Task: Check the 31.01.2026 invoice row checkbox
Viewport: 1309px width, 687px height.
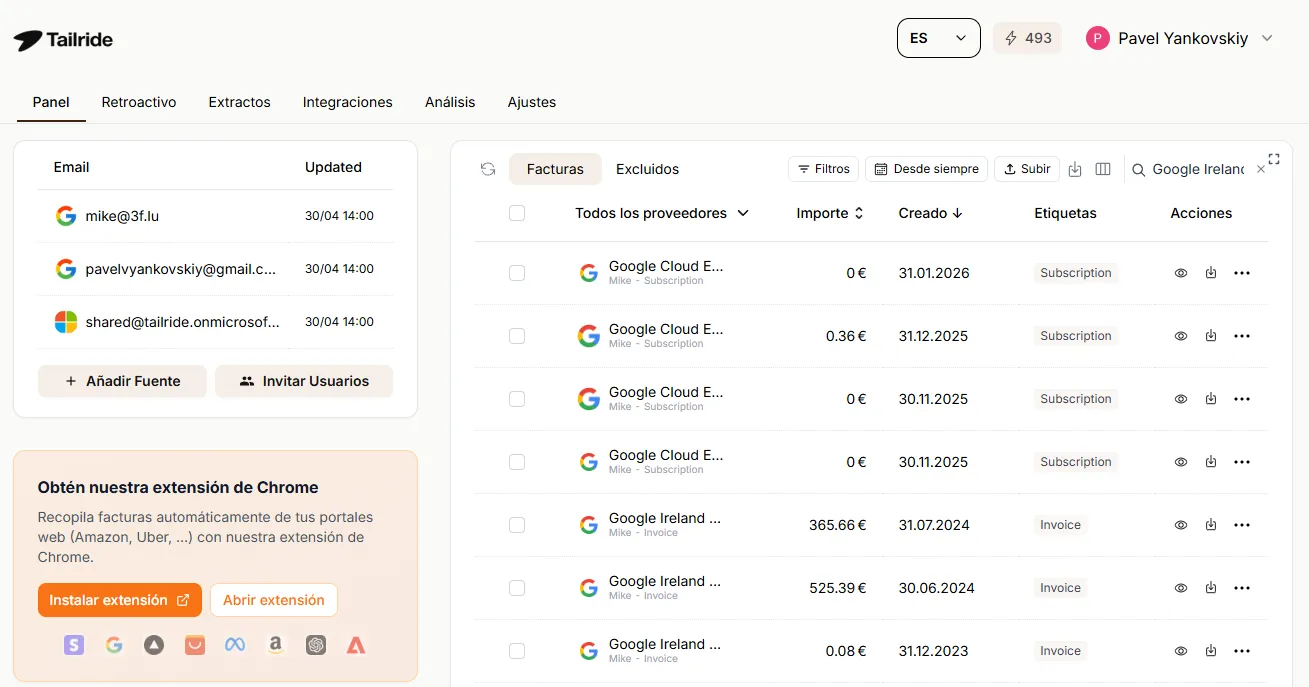Action: pyautogui.click(x=517, y=273)
